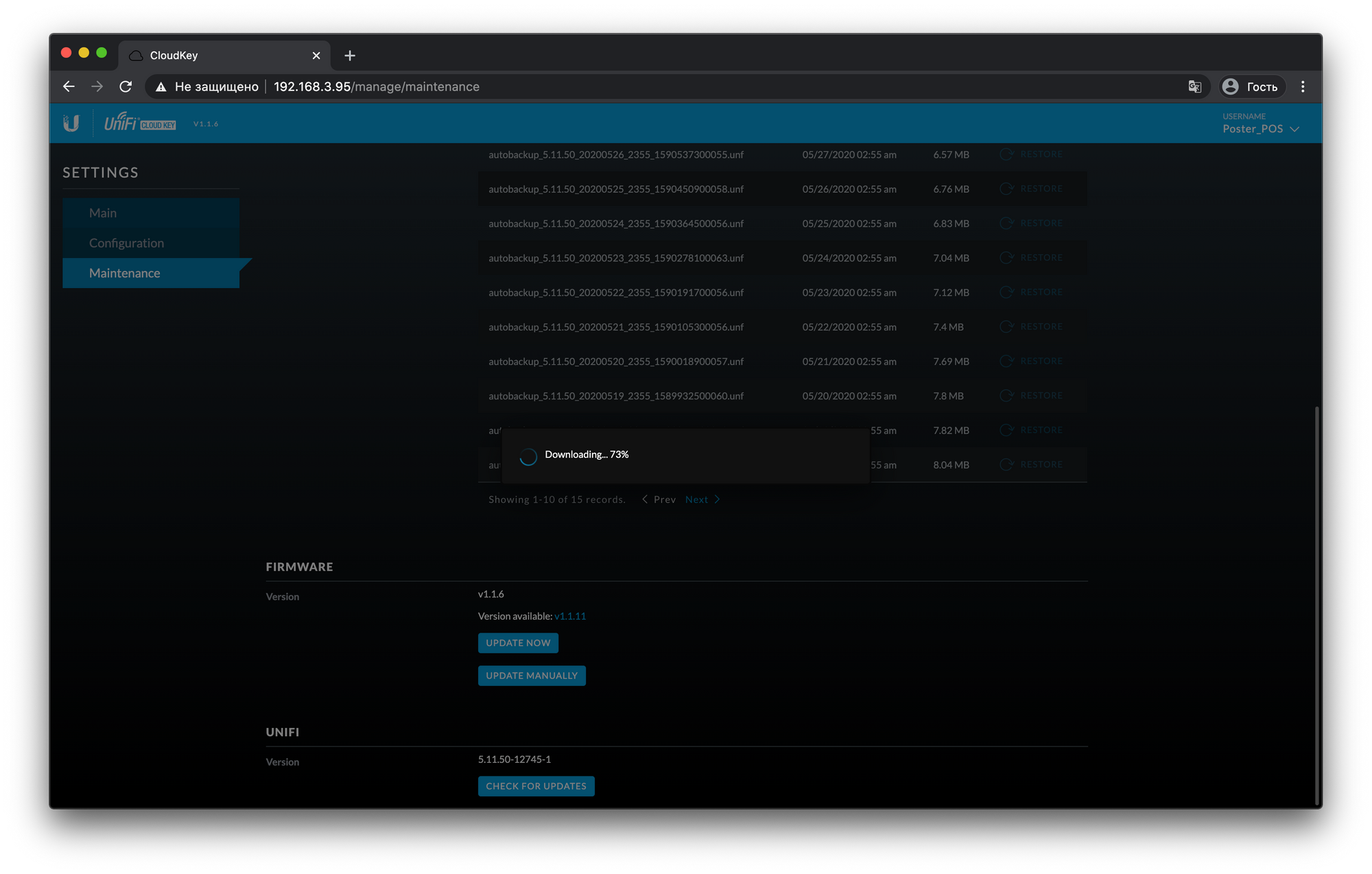Screen dimensions: 1372x874
Task: Click autobackup_5.11.50_20200520_2355_1590018900057.unf filename
Action: tap(616, 362)
